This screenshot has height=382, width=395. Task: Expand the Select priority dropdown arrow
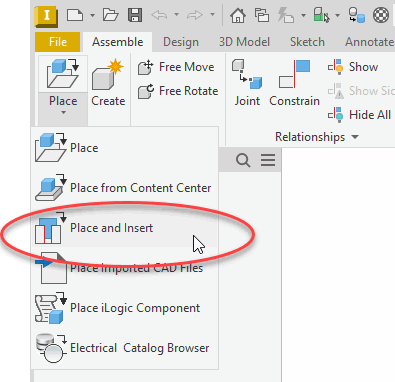[x=337, y=15]
